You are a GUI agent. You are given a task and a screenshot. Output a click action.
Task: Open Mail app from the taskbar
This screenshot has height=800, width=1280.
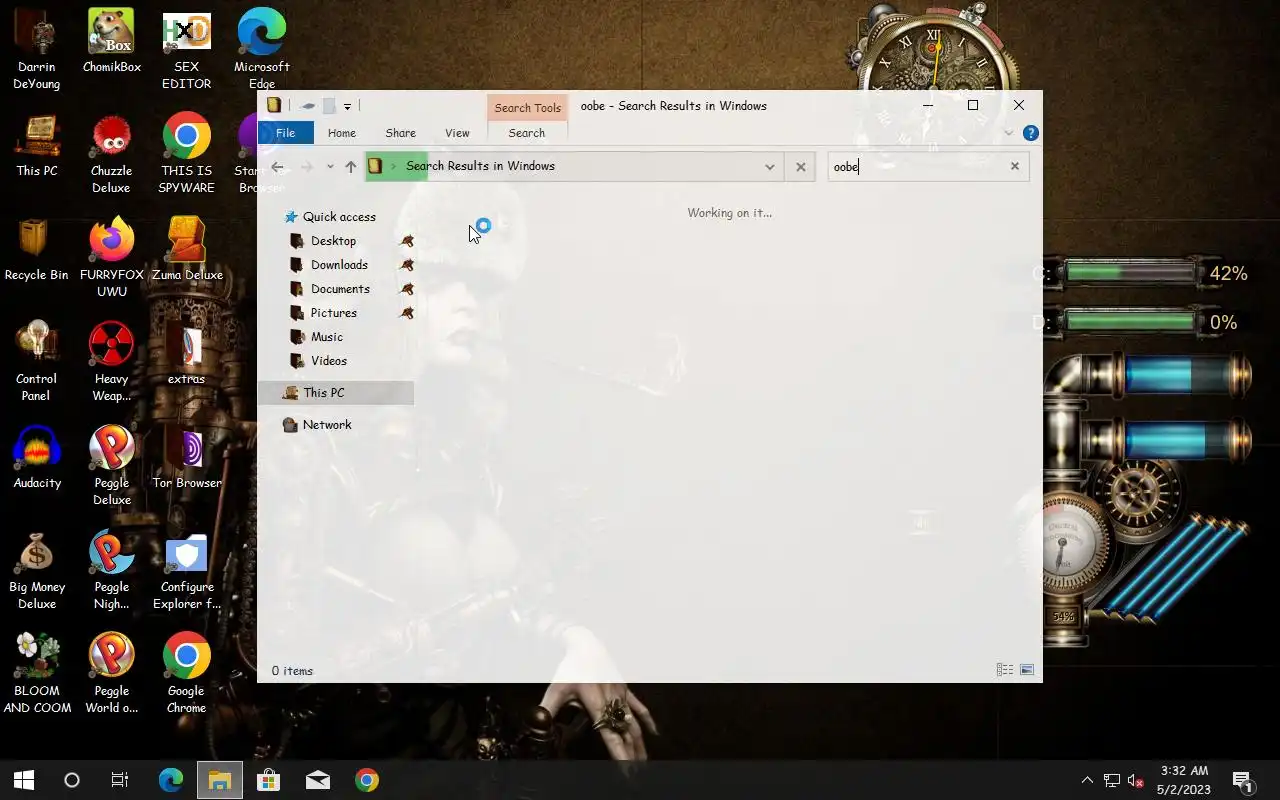click(318, 780)
